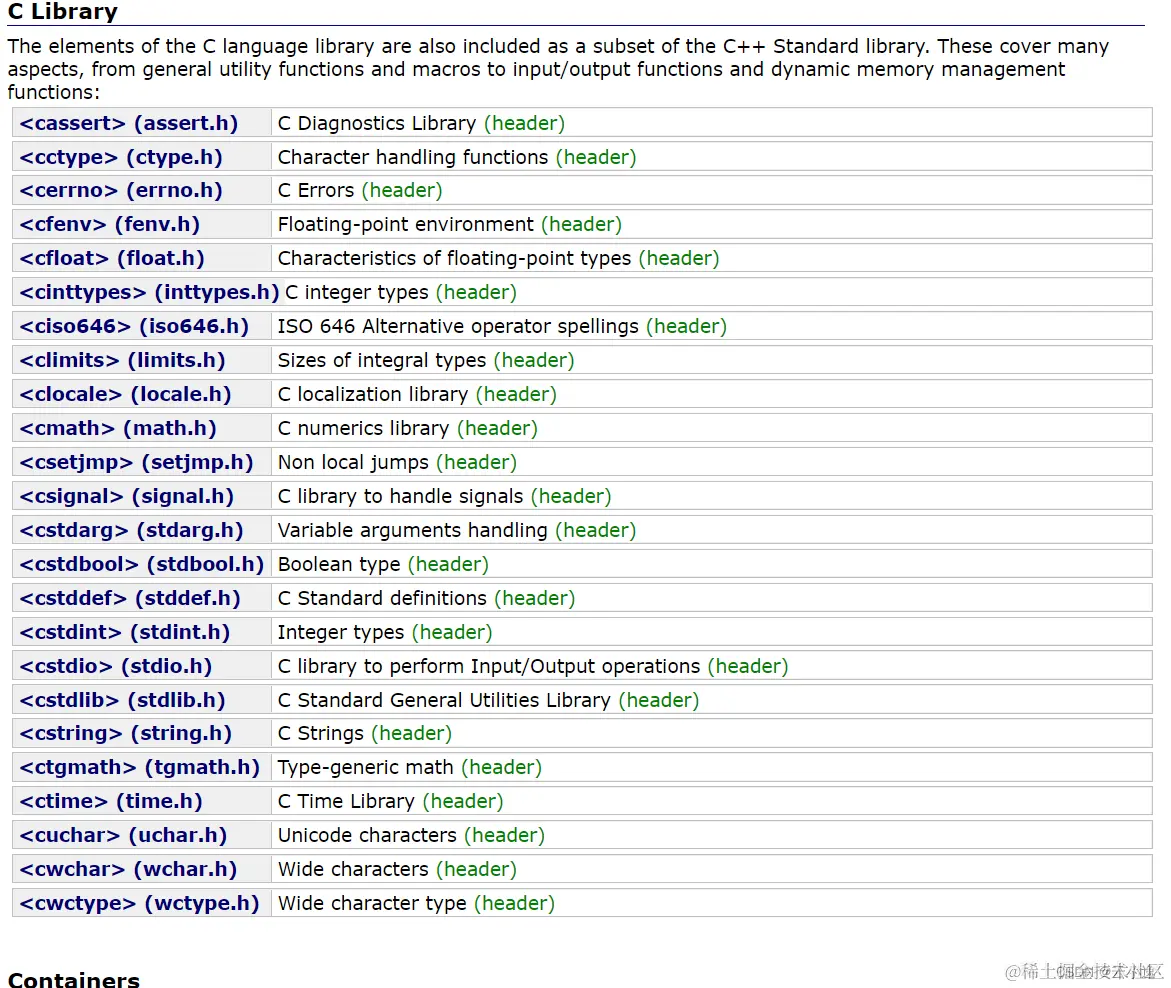This screenshot has height=988, width=1171.
Task: Click 'C Diagnostics Library' description text
Action: (x=376, y=123)
